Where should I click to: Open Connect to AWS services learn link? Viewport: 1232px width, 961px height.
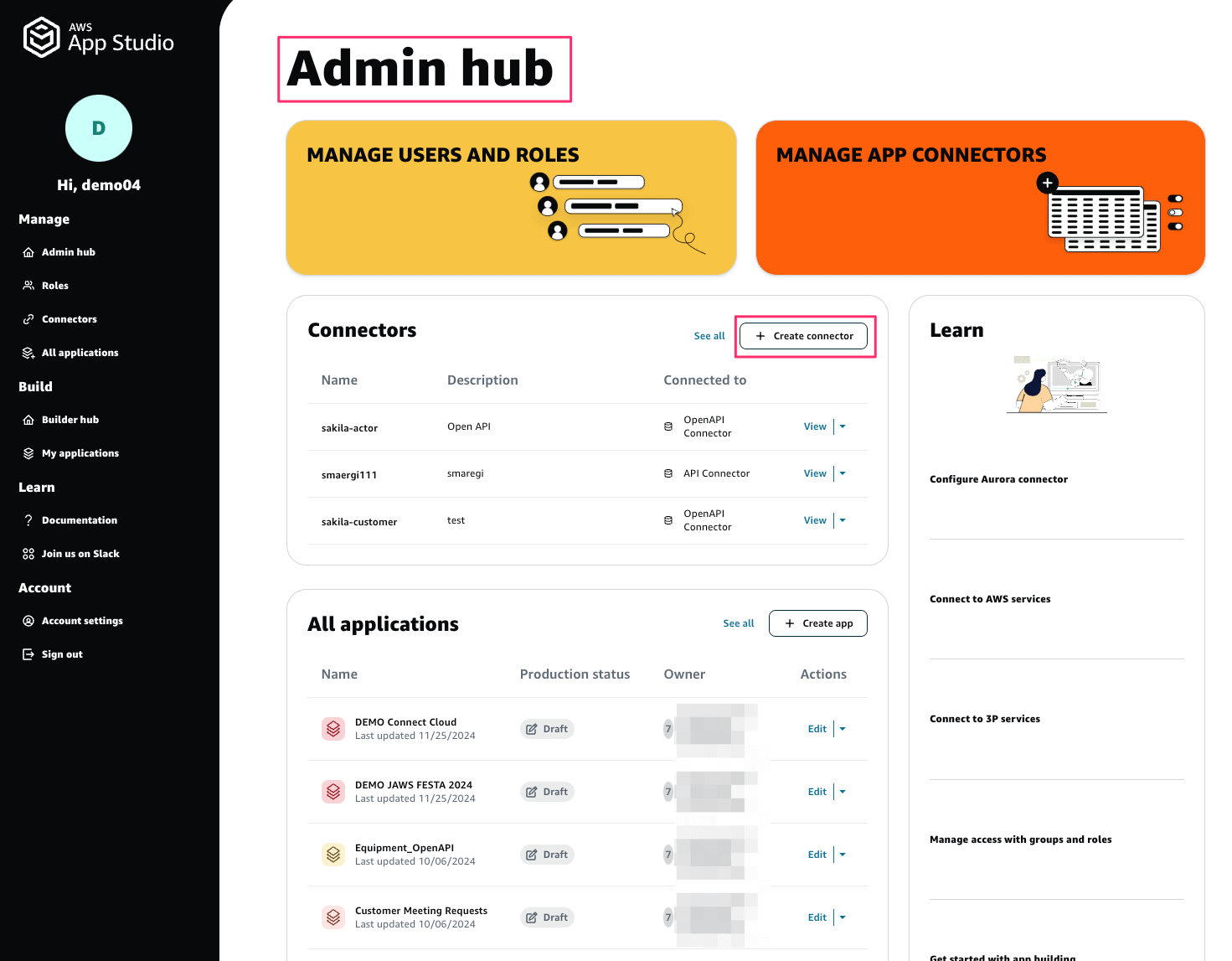(x=990, y=599)
